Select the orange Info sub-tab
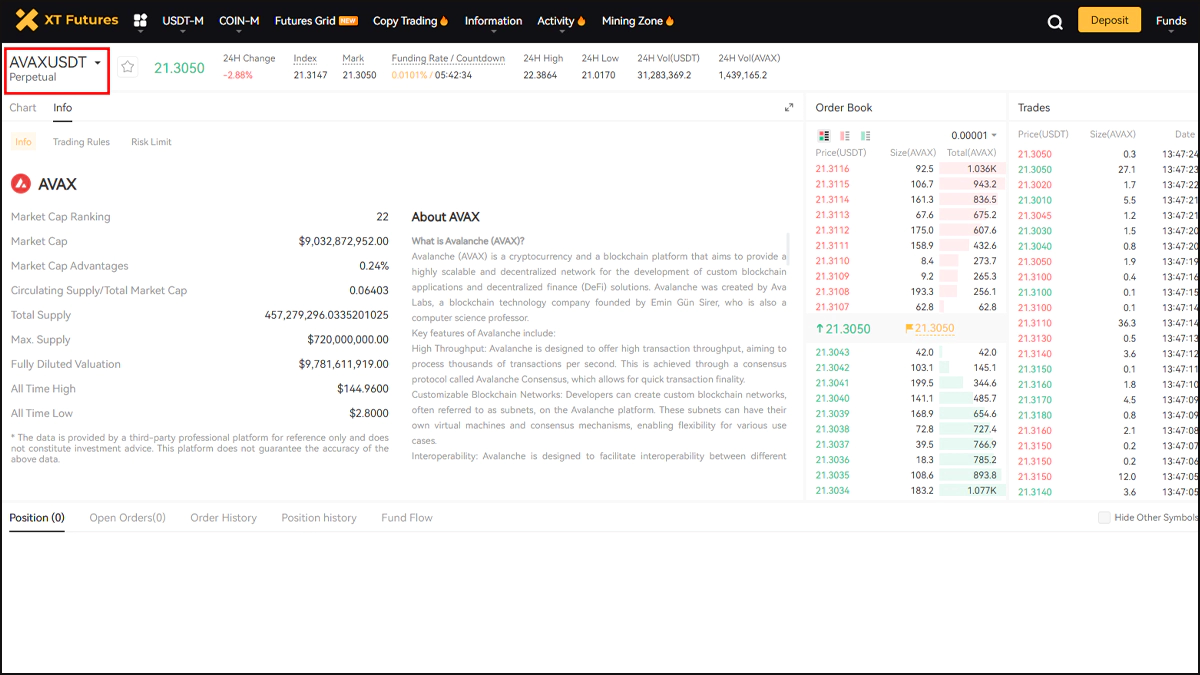 [23, 142]
